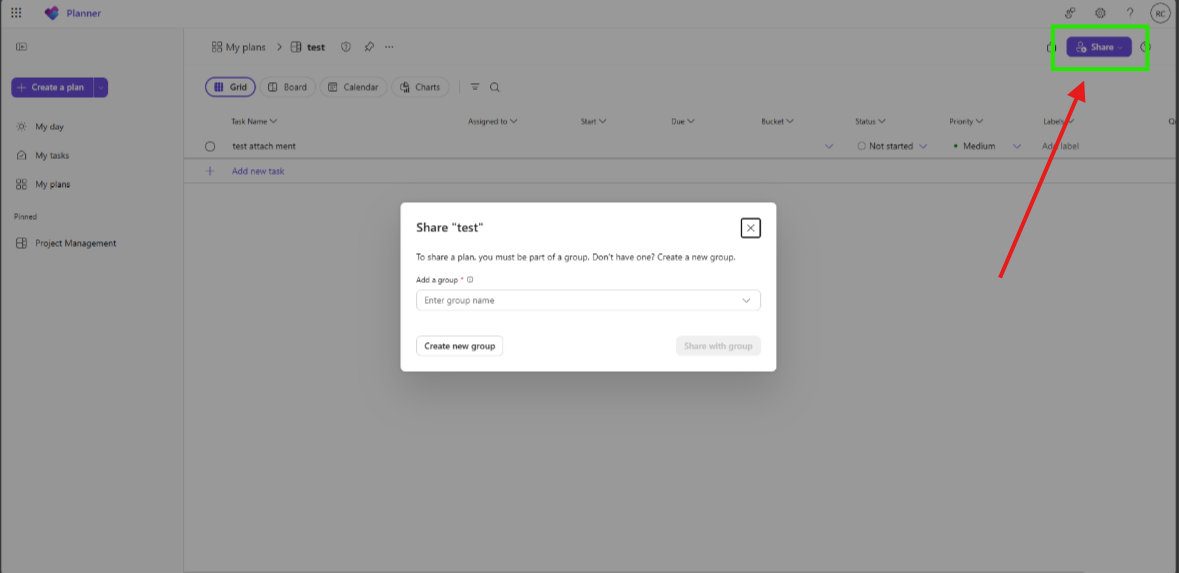Open the app launcher grid icon
Image resolution: width=1179 pixels, height=573 pixels.
point(16,13)
